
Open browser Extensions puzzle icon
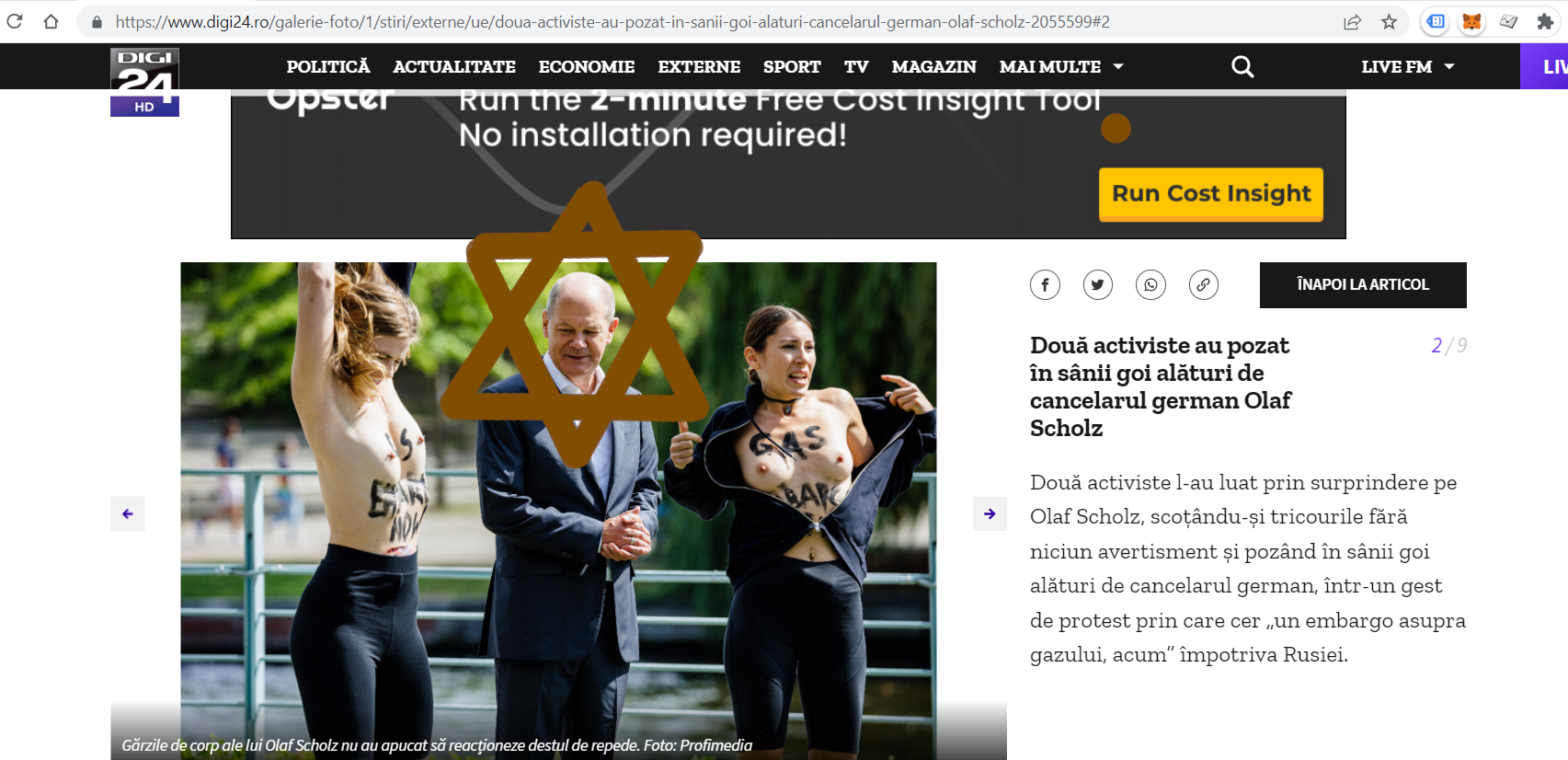tap(1545, 21)
